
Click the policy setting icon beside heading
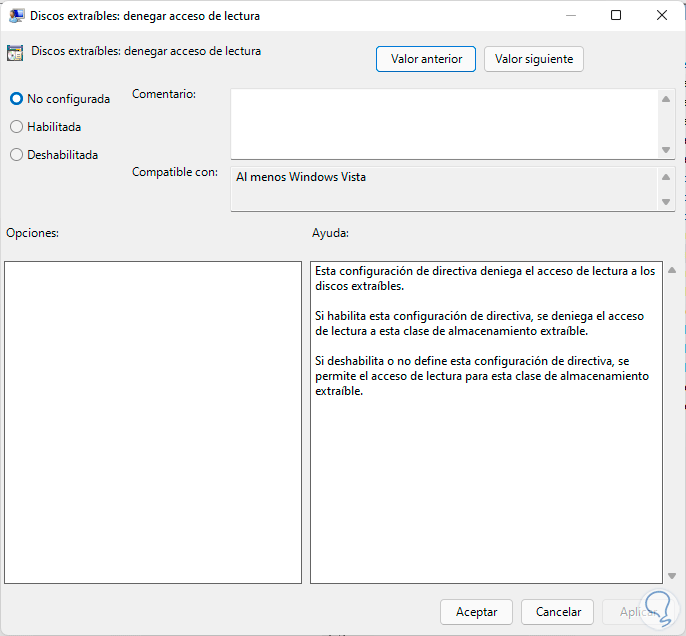tap(15, 53)
